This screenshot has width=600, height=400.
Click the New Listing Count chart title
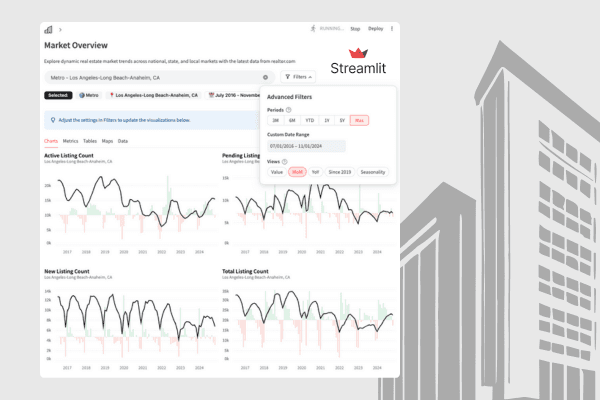click(67, 271)
